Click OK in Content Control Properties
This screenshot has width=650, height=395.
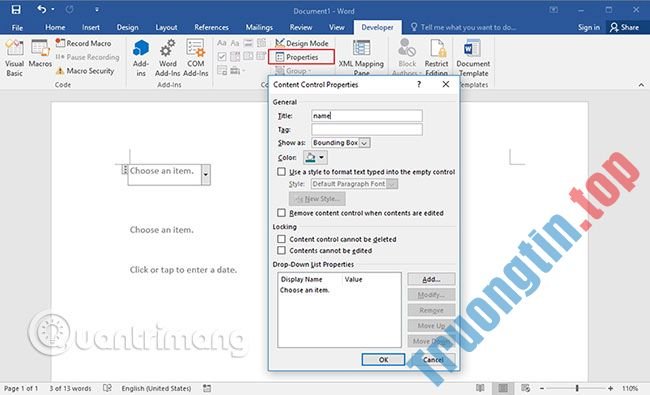point(383,360)
